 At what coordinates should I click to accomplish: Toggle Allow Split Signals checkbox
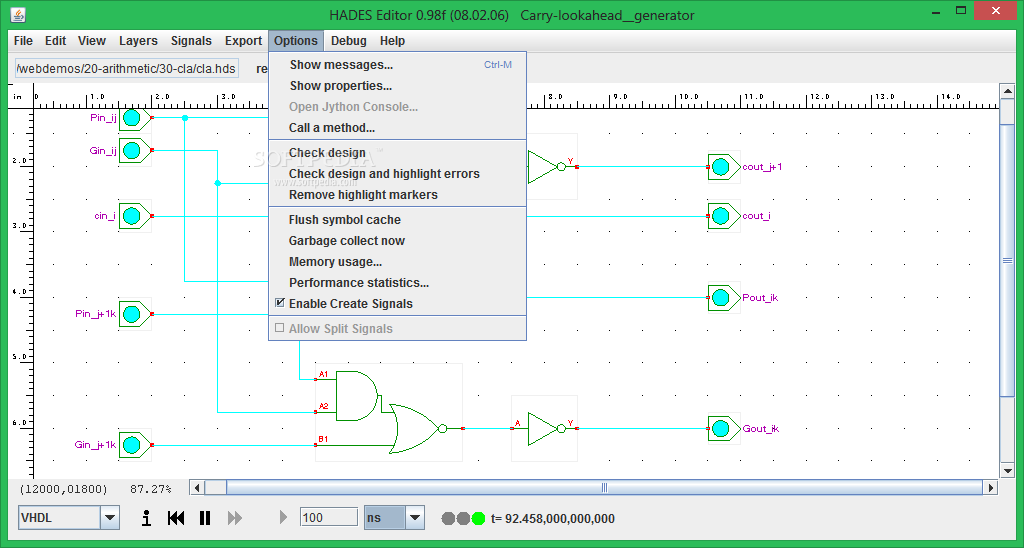280,328
